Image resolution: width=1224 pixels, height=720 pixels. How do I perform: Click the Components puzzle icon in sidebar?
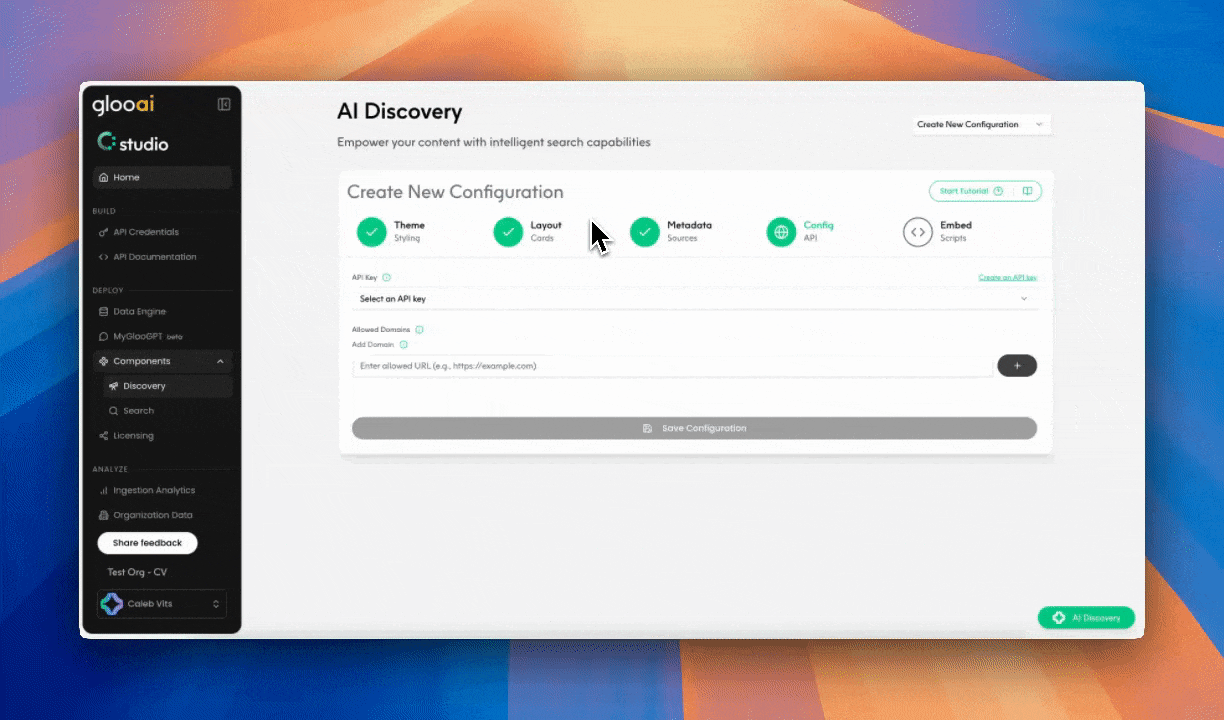pos(103,361)
